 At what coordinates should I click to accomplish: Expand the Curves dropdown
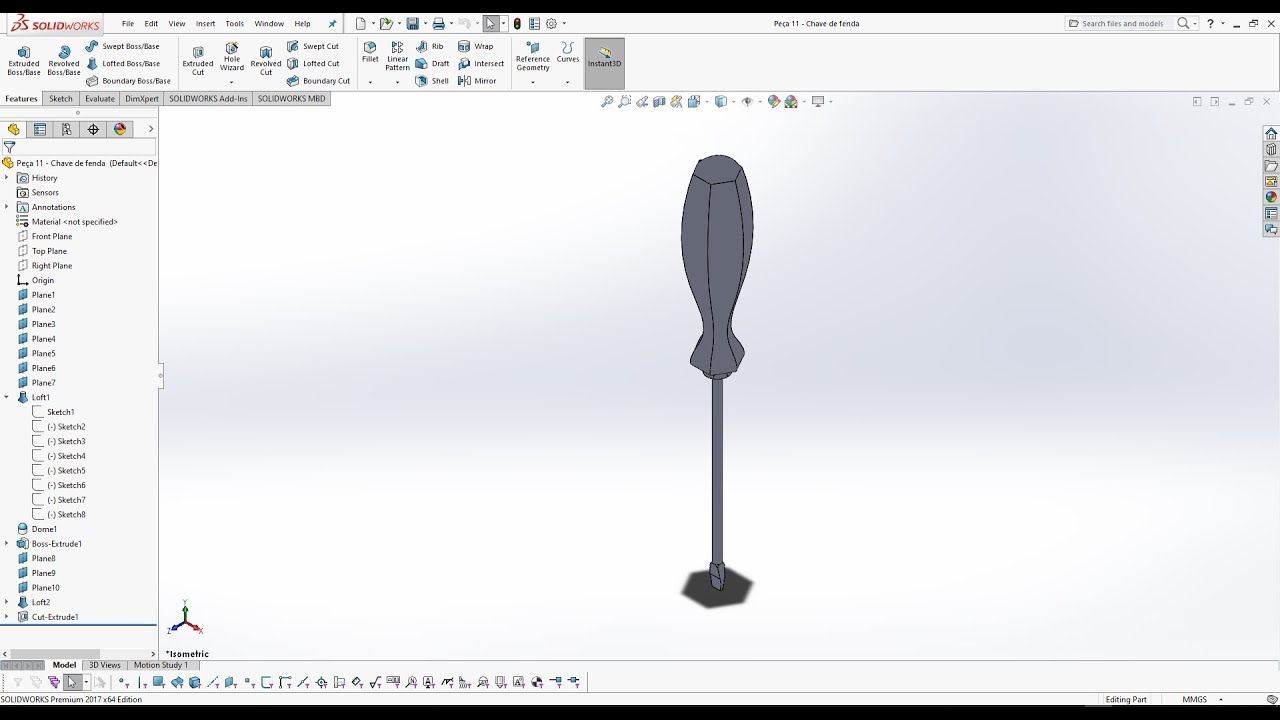[x=567, y=82]
